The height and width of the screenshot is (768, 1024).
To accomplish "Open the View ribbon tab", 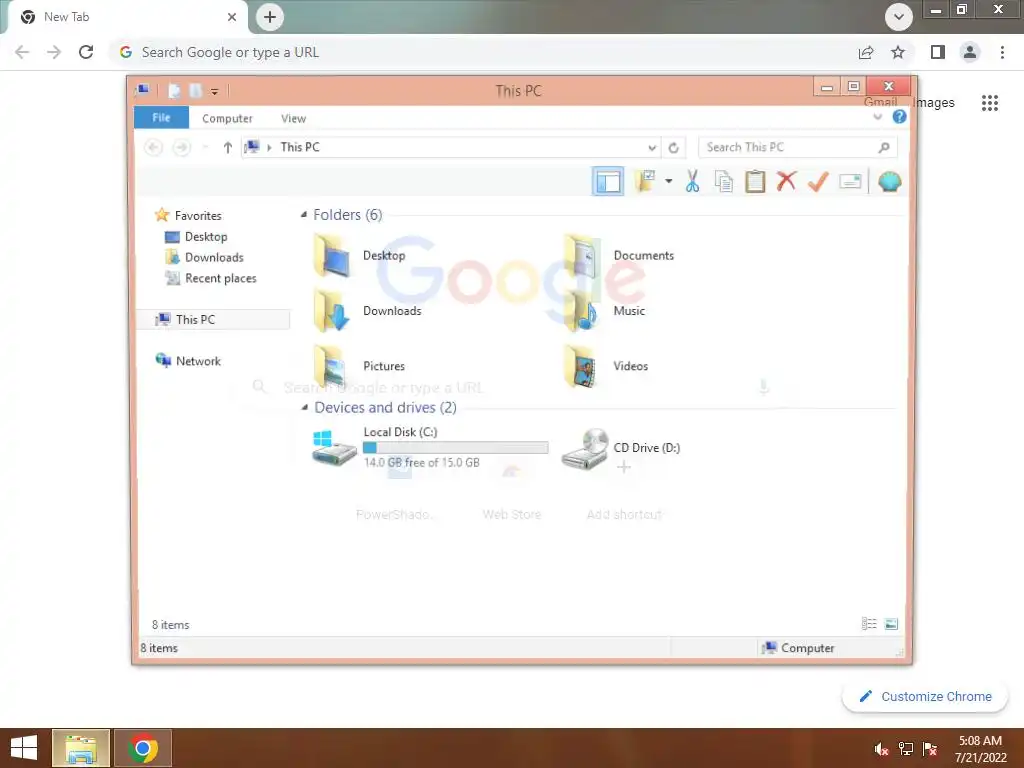I will [x=293, y=118].
